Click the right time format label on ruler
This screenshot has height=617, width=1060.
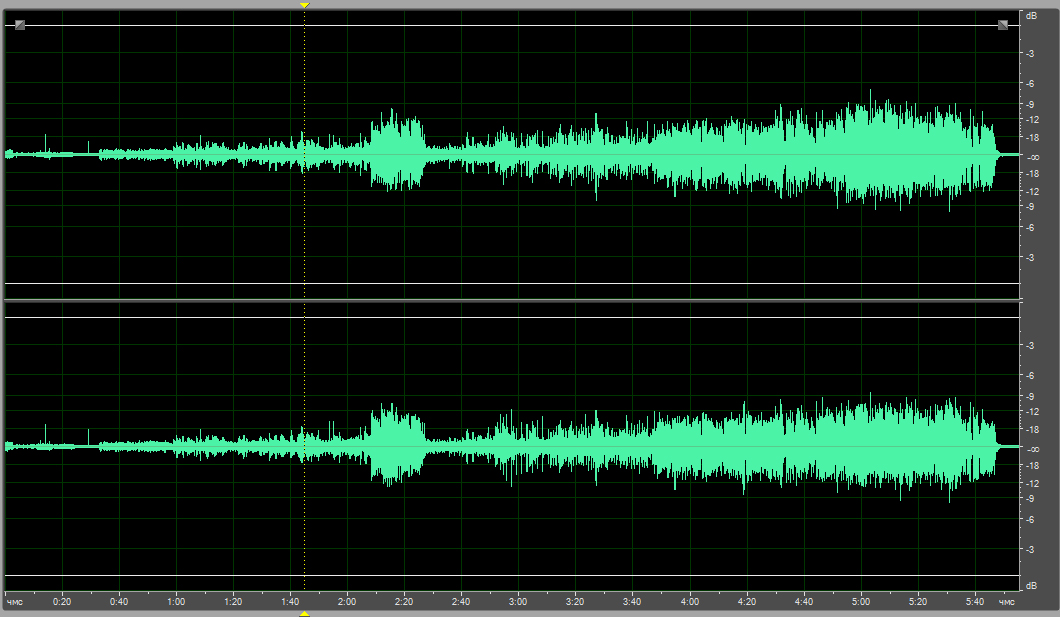click(1007, 602)
